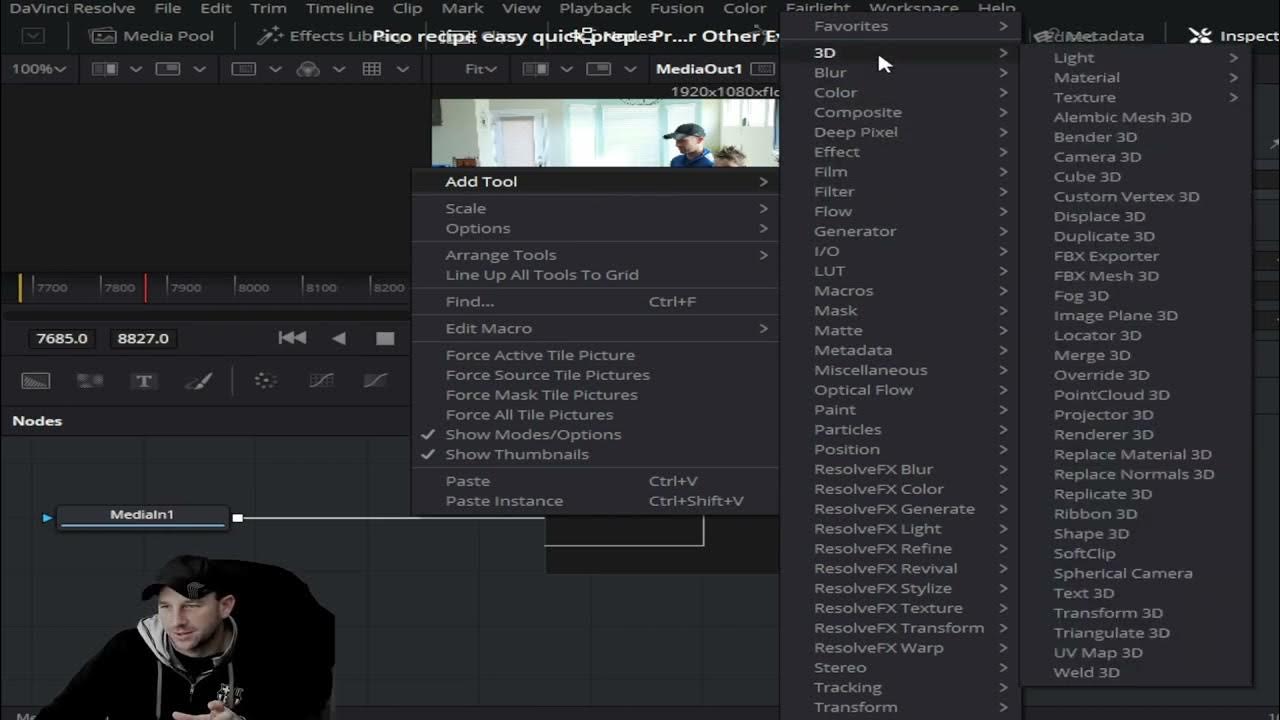1280x720 pixels.
Task: Open the chevron next to the grid guides icon
Action: coord(402,69)
